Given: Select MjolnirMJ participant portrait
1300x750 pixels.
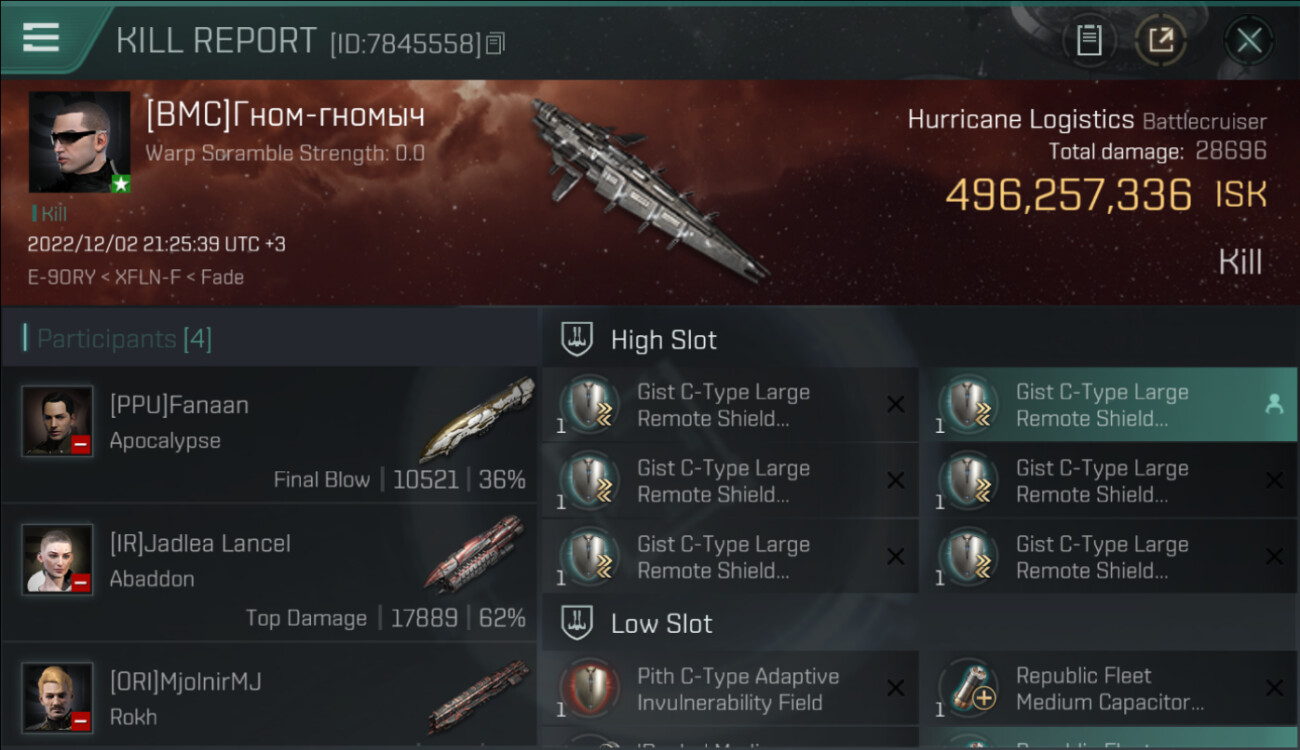Looking at the screenshot, I should tap(58, 697).
